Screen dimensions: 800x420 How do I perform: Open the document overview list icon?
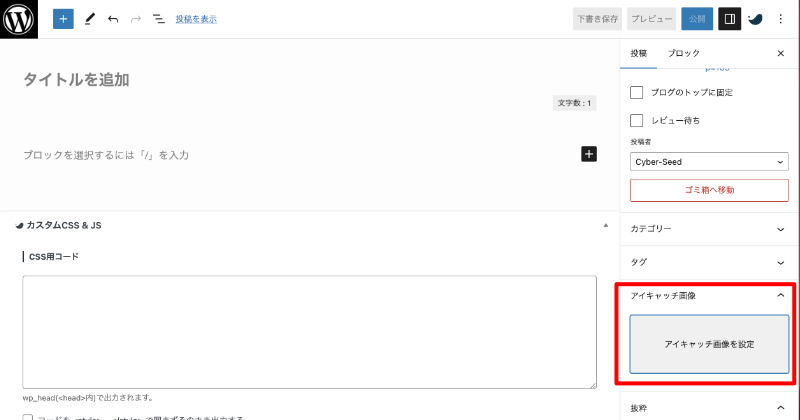pos(158,19)
